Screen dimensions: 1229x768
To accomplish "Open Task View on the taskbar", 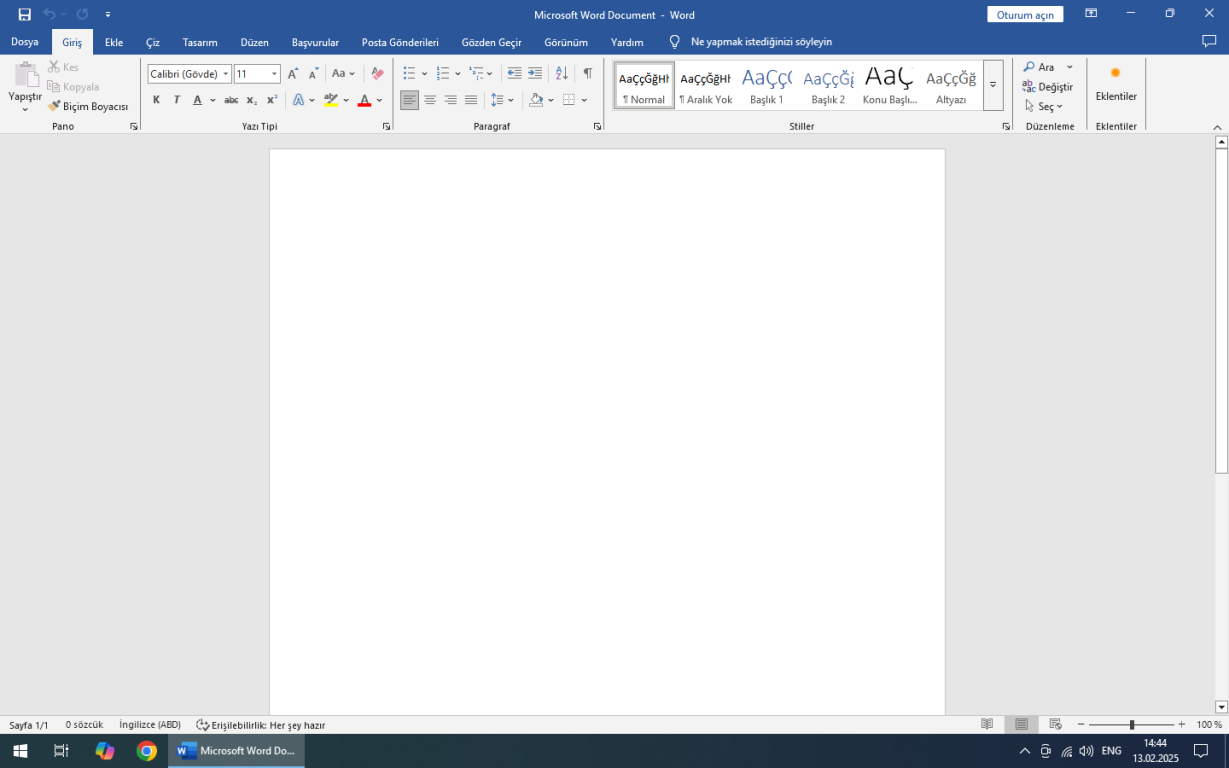I will [x=61, y=751].
